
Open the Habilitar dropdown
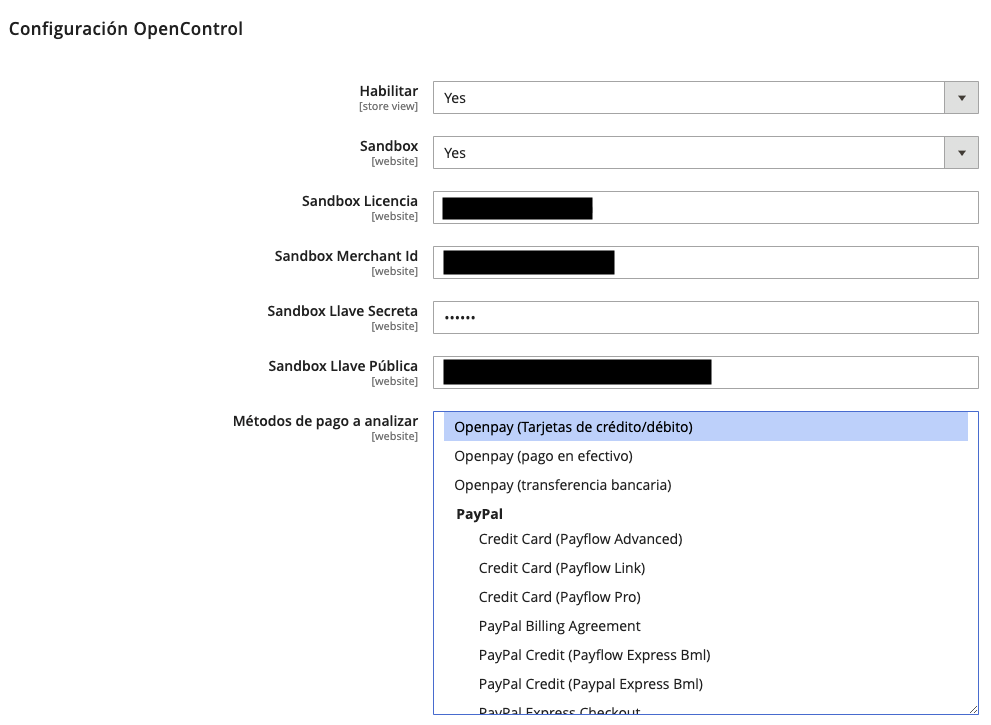(x=705, y=98)
